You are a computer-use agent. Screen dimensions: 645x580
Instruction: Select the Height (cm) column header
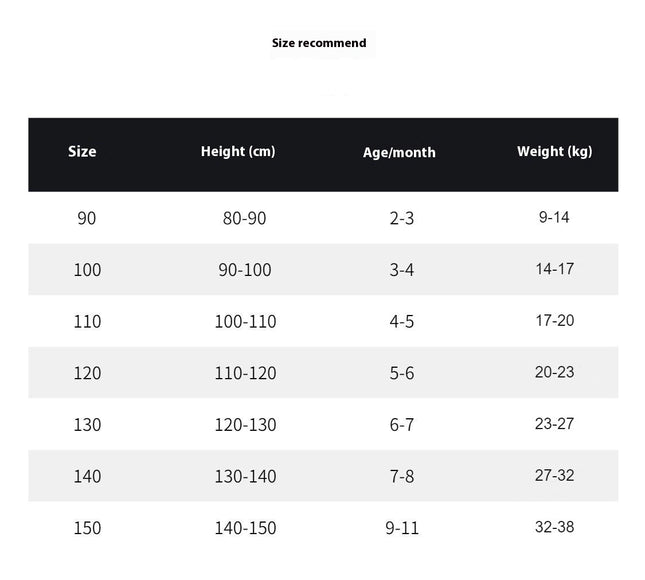pos(238,152)
